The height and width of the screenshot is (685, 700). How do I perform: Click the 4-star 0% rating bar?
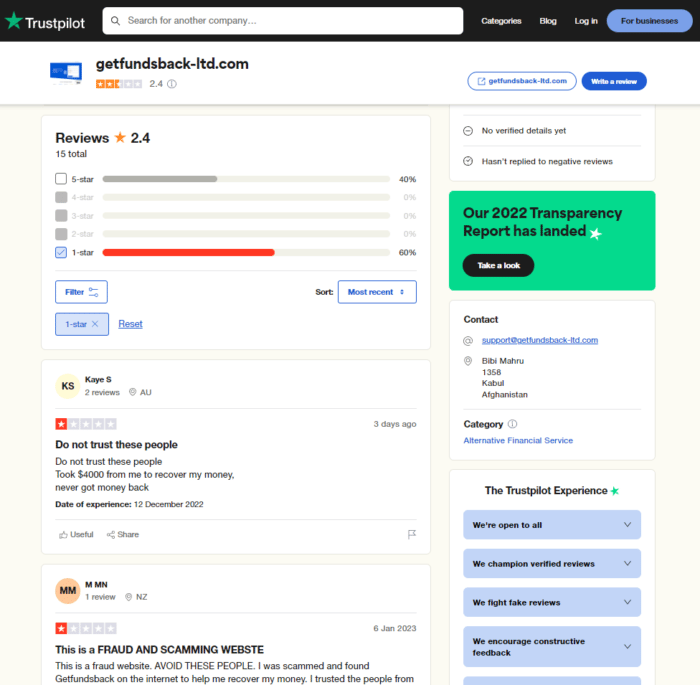click(x=246, y=197)
